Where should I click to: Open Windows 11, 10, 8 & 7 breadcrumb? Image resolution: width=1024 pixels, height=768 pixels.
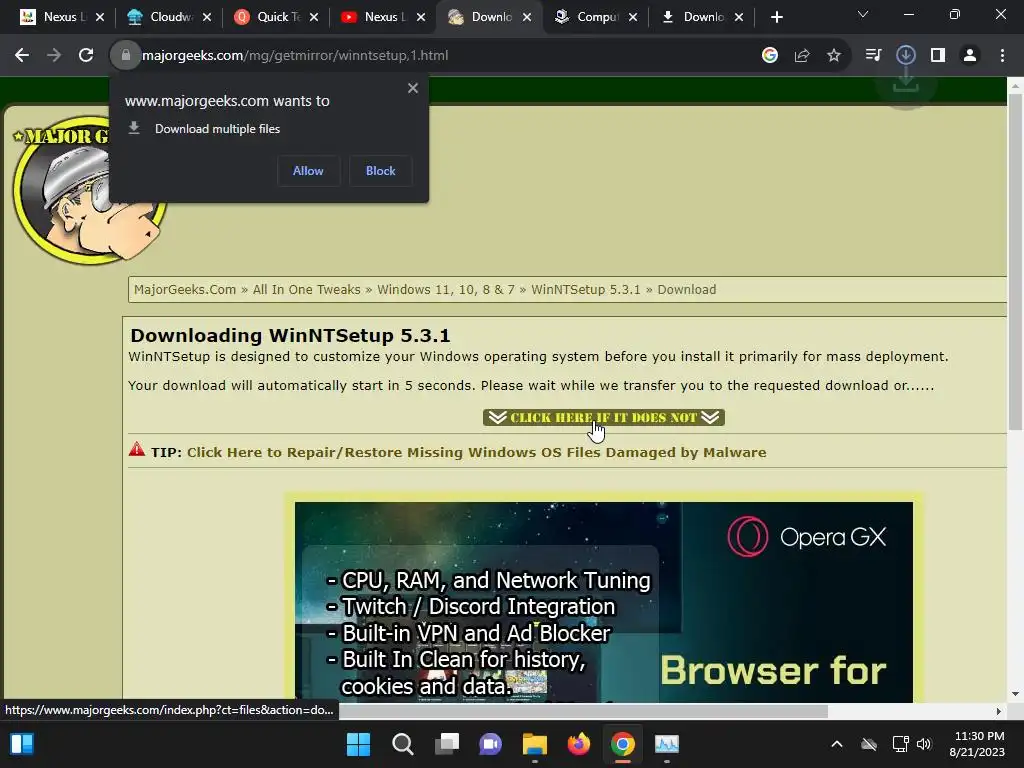tap(446, 289)
